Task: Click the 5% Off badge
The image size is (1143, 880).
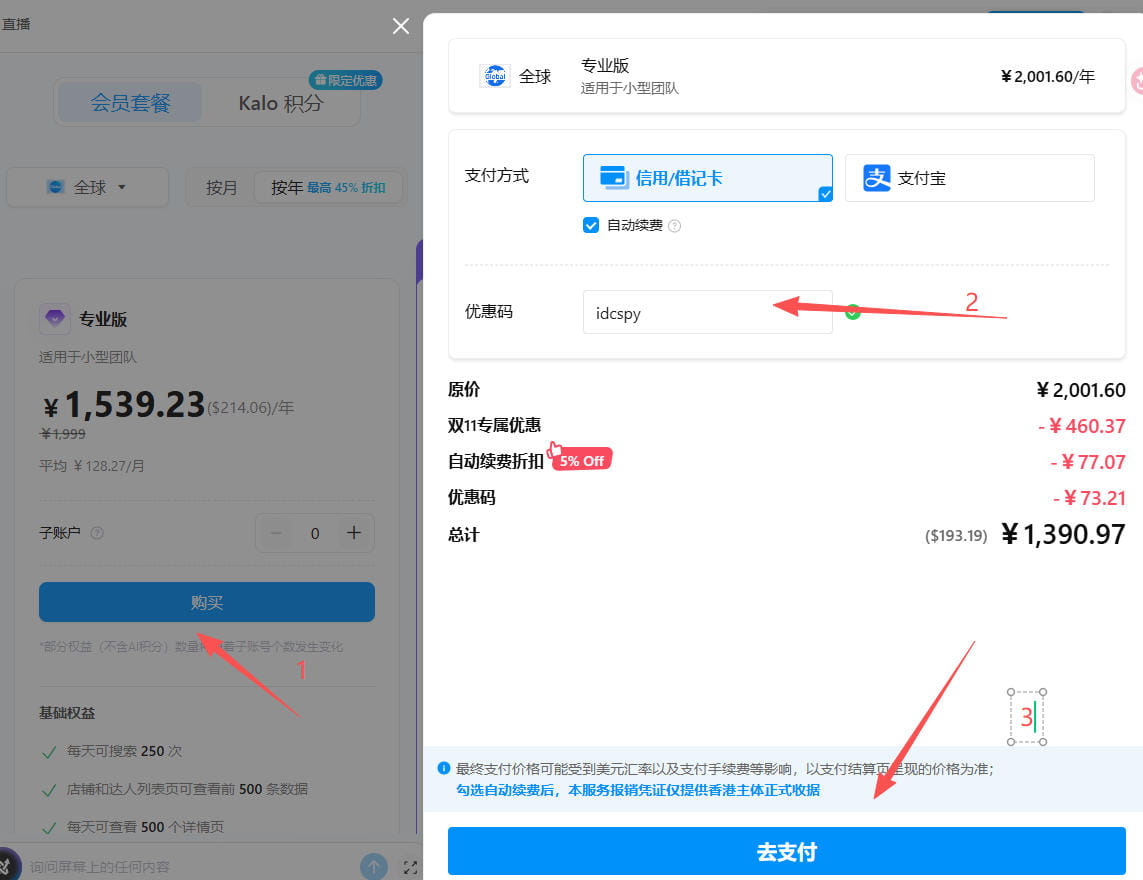Action: (581, 460)
